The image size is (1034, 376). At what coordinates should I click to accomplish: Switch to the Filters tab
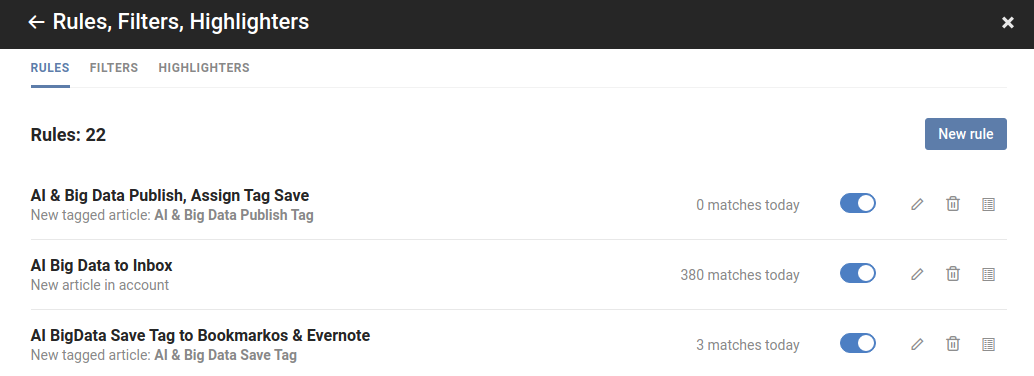(x=114, y=68)
